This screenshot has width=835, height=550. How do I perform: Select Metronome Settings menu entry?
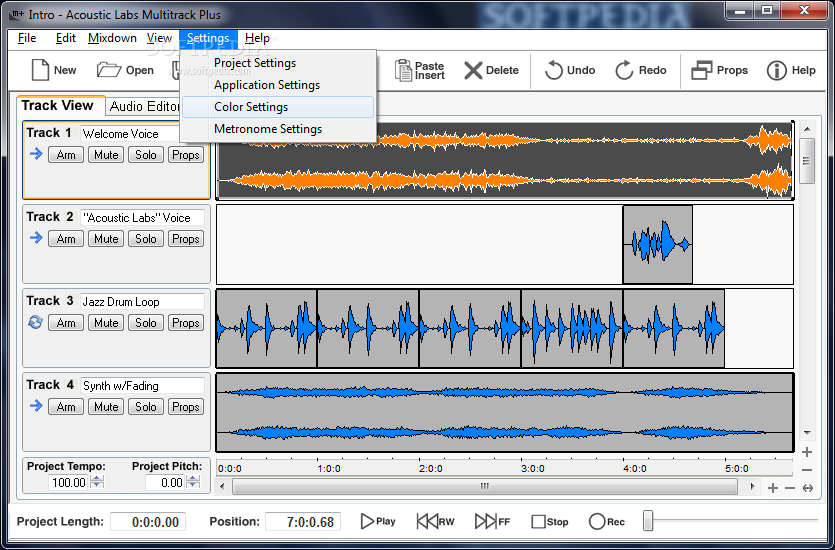point(277,129)
